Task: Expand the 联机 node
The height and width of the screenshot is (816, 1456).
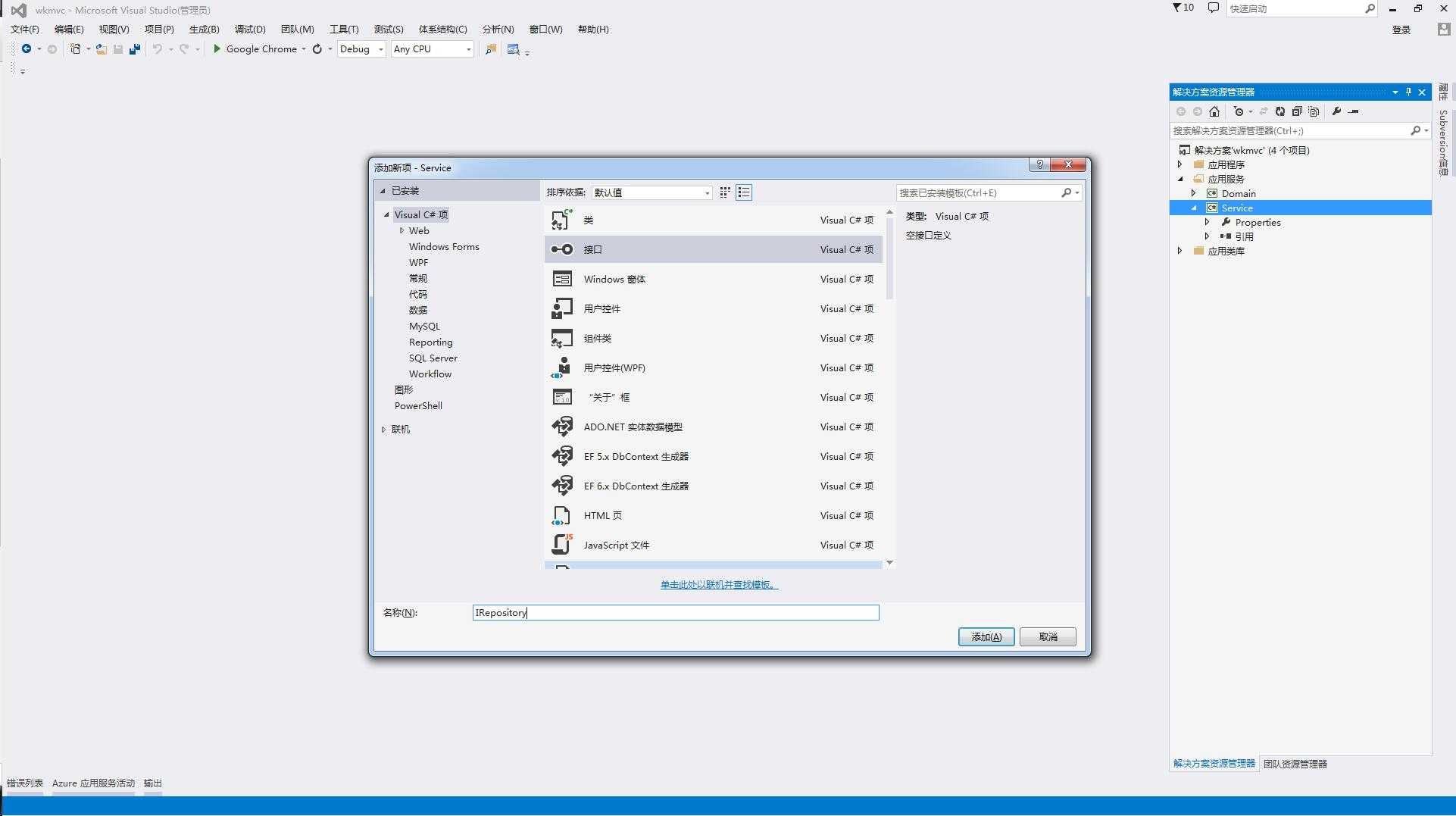Action: pyautogui.click(x=383, y=430)
